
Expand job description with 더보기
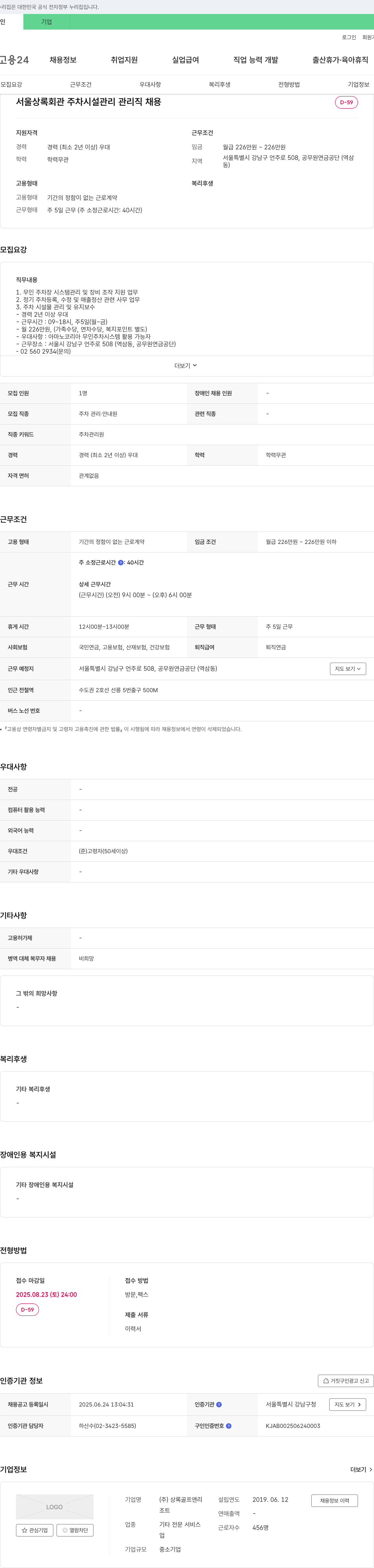(x=186, y=366)
